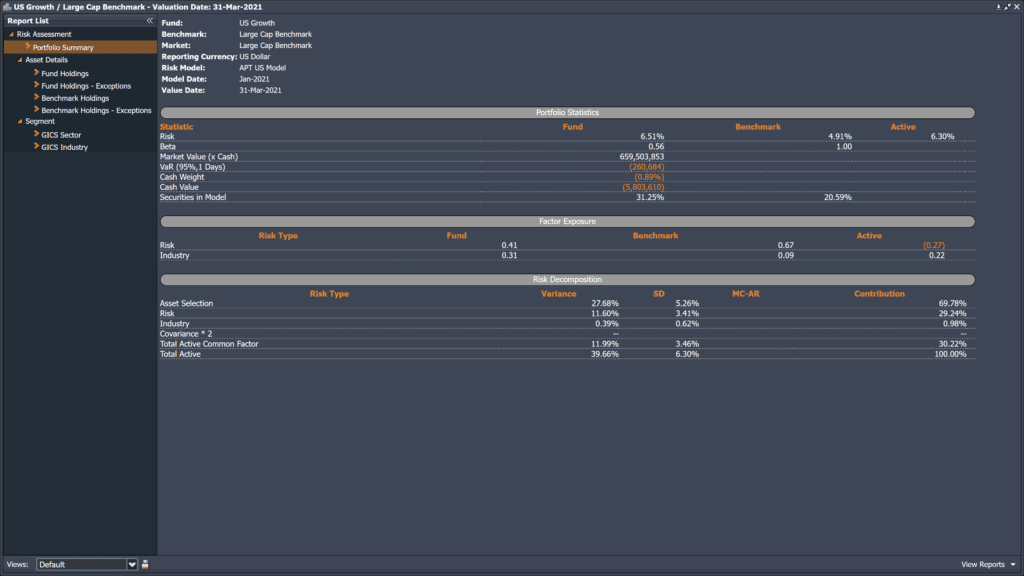
Task: Open Benchmark Holdings report
Action: coord(75,98)
